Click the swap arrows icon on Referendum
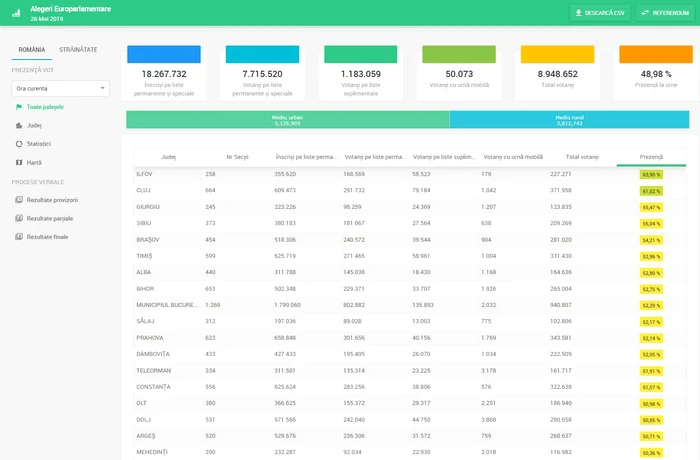The width and height of the screenshot is (700, 460). point(644,13)
